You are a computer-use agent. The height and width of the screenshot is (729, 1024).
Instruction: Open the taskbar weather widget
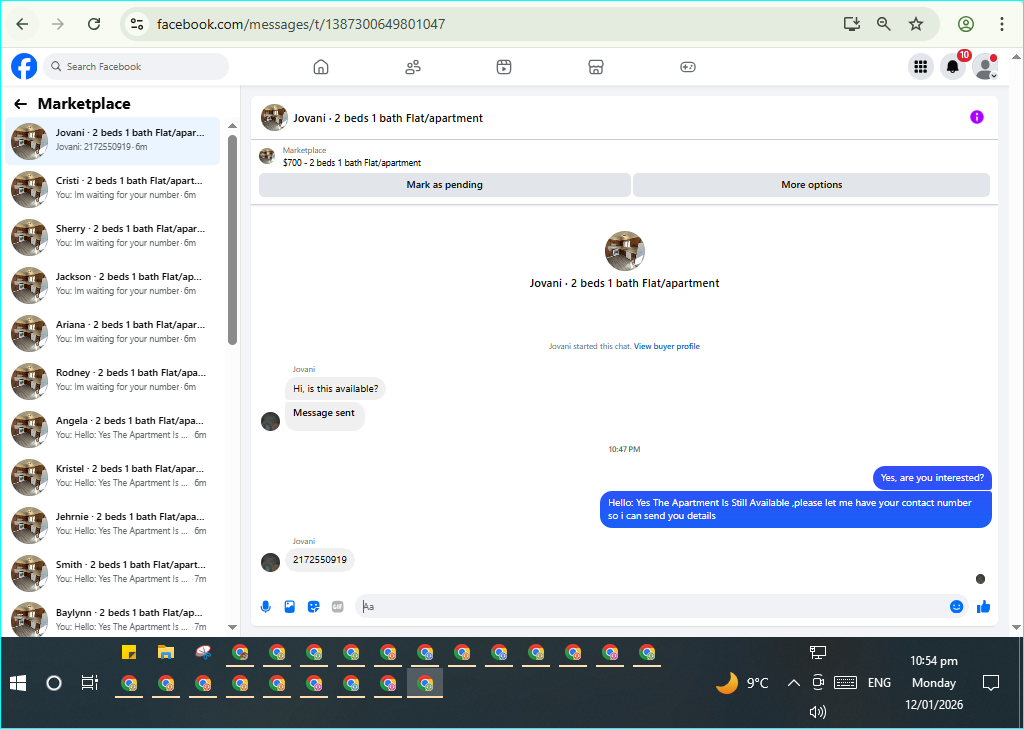(x=743, y=683)
